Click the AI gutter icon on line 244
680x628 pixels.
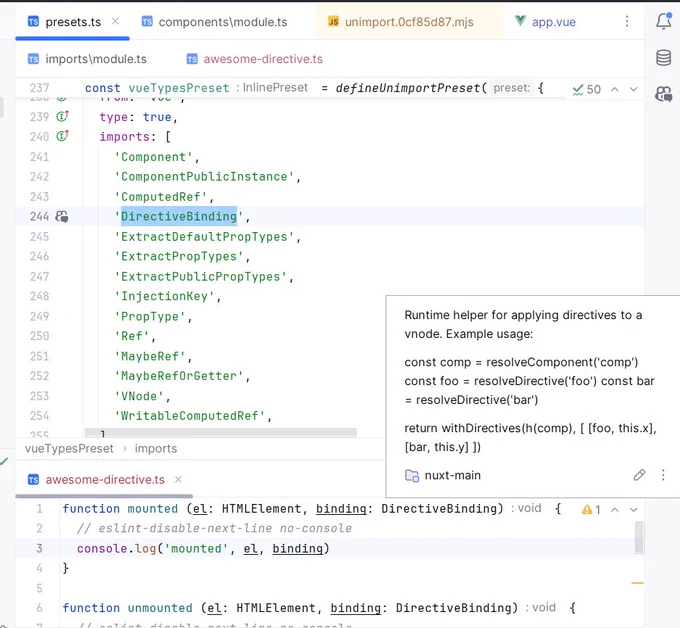click(62, 216)
